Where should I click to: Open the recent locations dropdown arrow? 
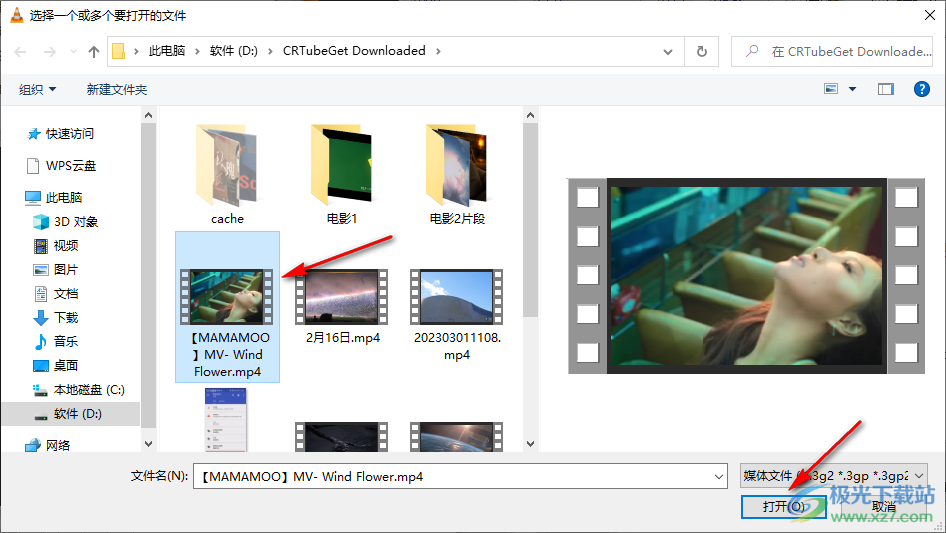73,52
